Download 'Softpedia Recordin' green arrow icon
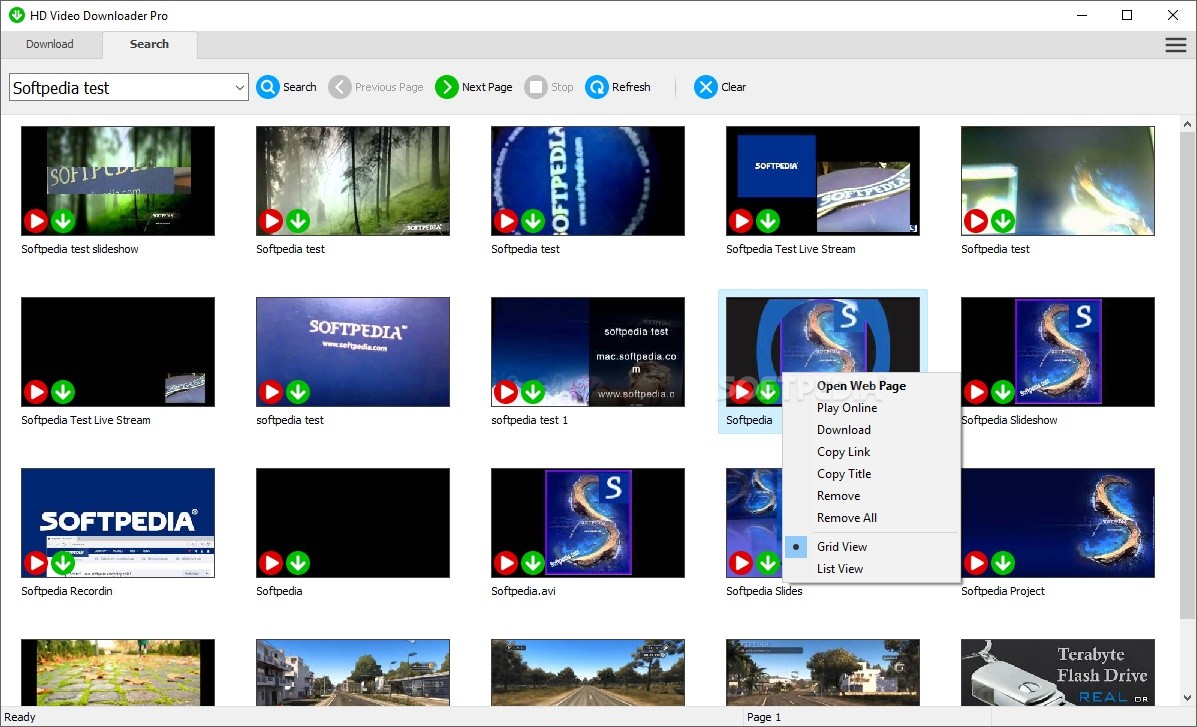 (x=63, y=564)
